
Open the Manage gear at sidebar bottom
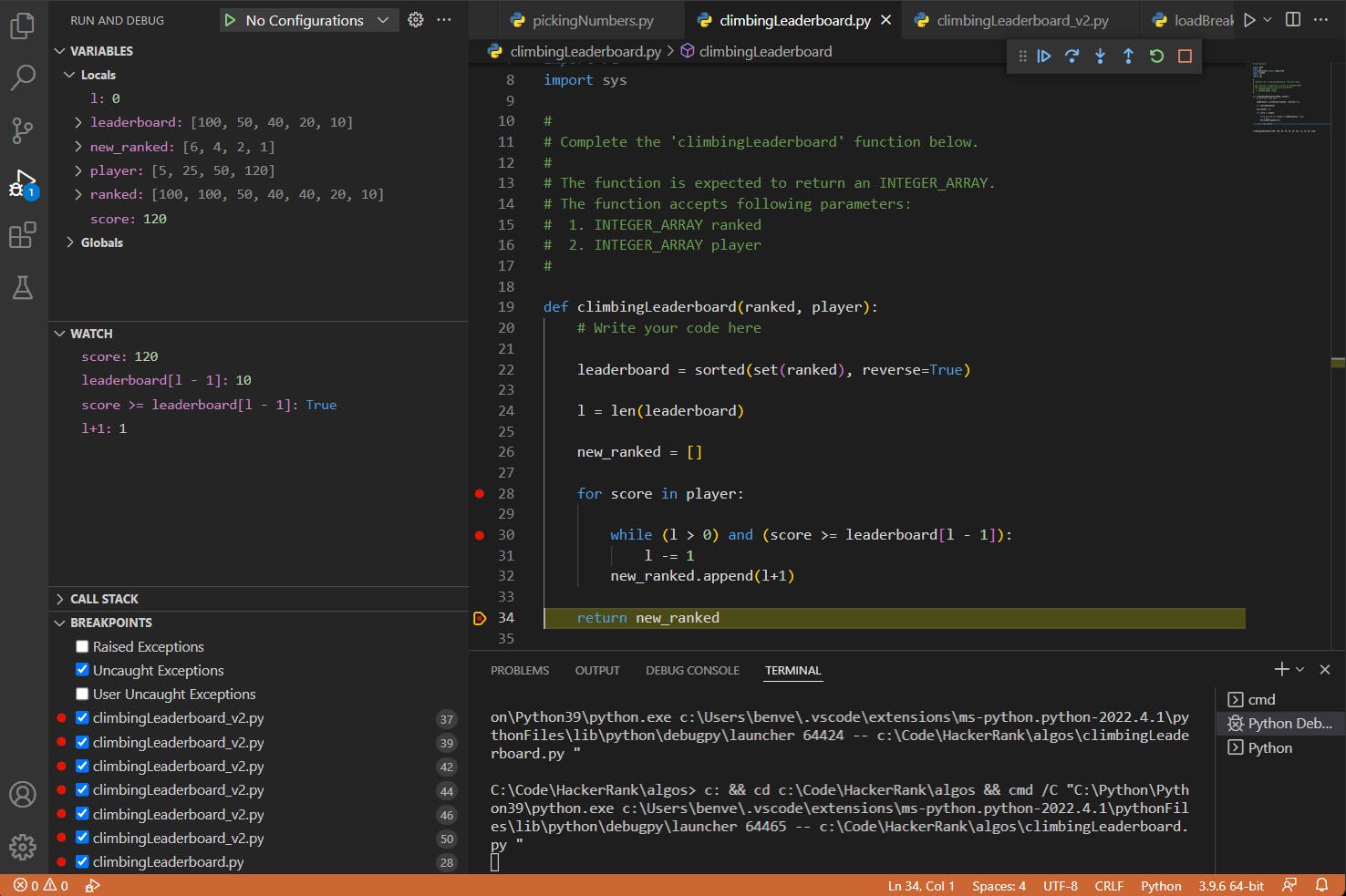[x=23, y=847]
